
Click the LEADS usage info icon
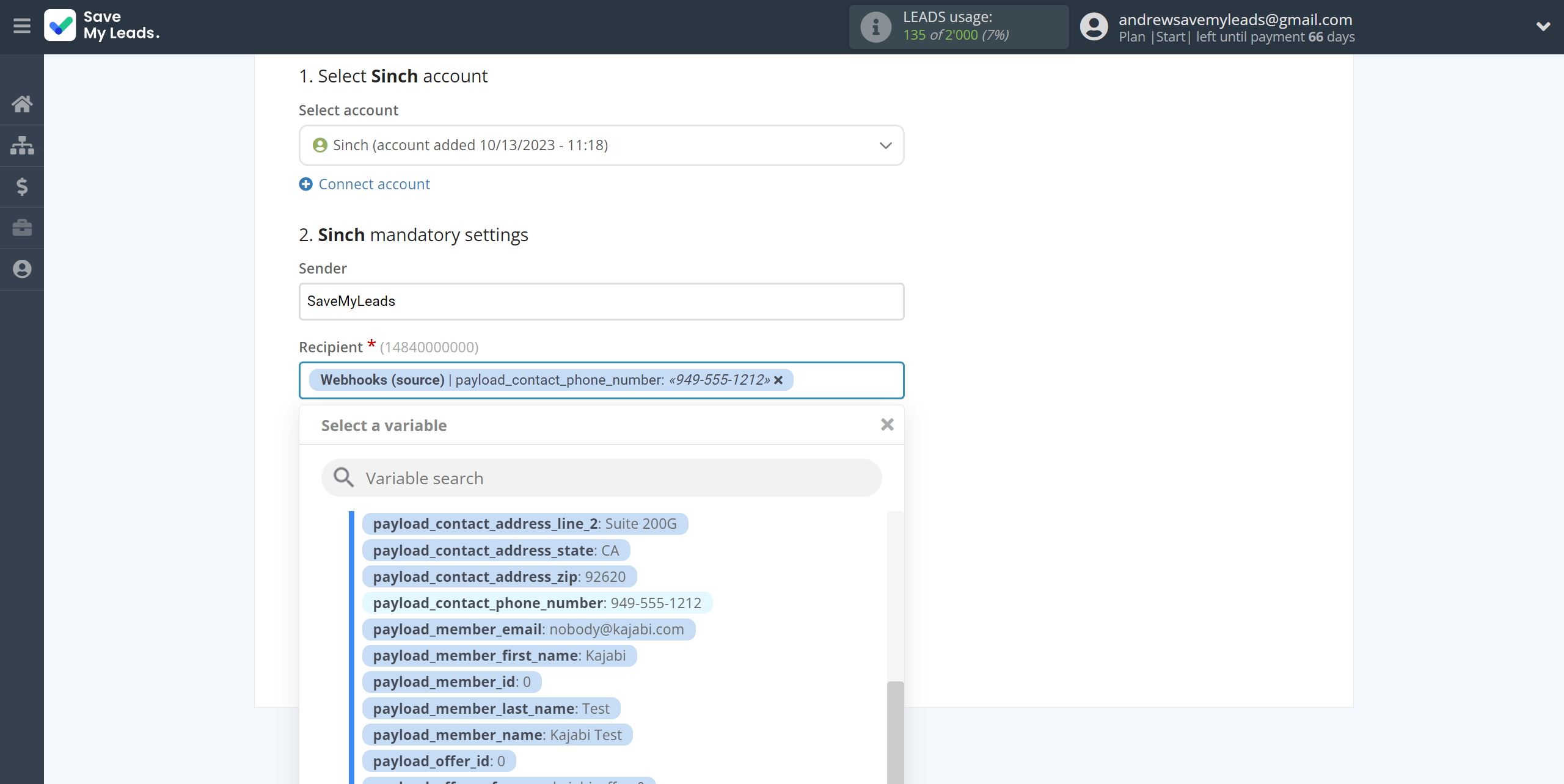(x=875, y=27)
